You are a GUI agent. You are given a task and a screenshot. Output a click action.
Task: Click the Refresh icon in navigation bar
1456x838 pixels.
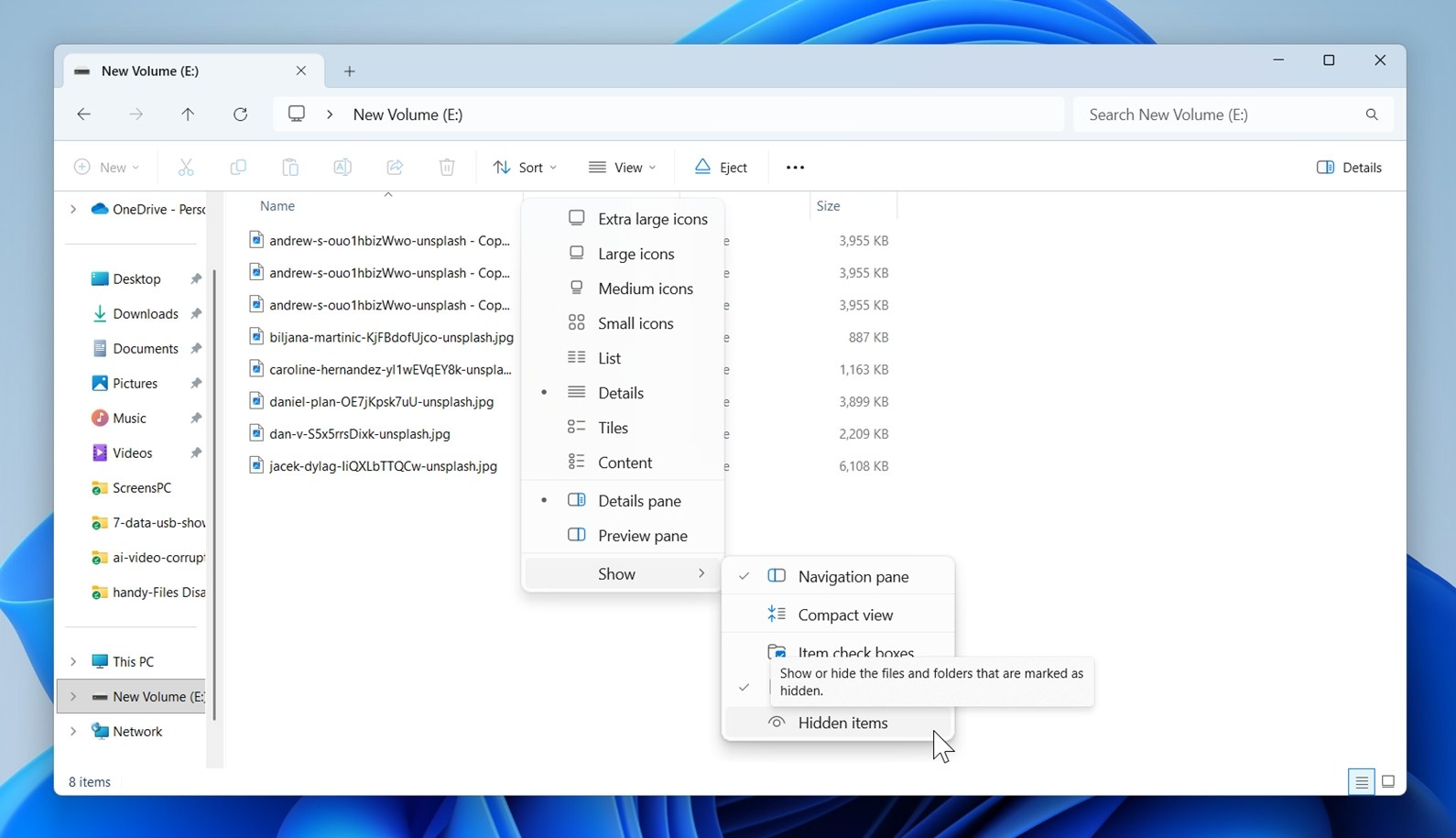click(x=240, y=114)
